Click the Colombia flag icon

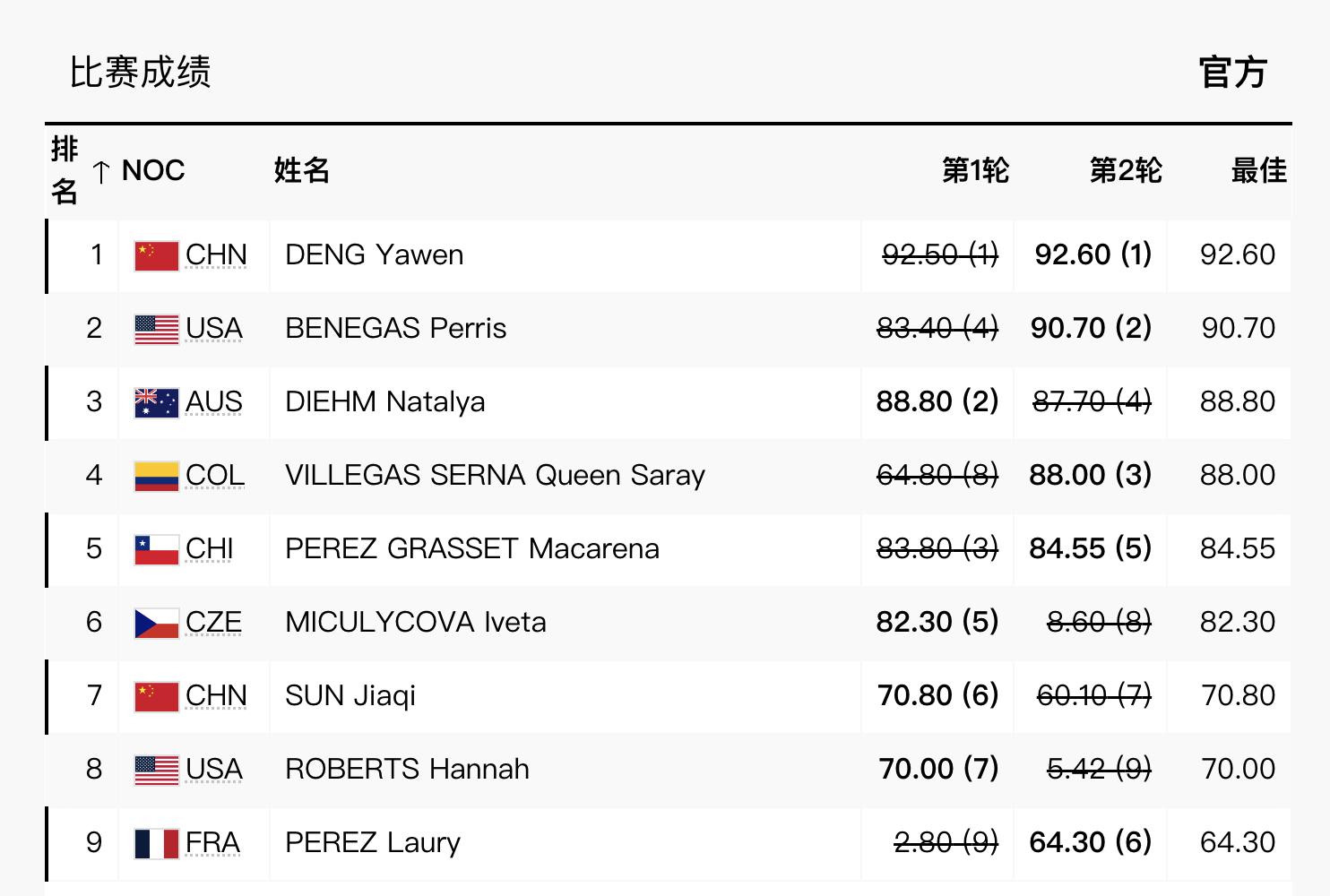[156, 476]
